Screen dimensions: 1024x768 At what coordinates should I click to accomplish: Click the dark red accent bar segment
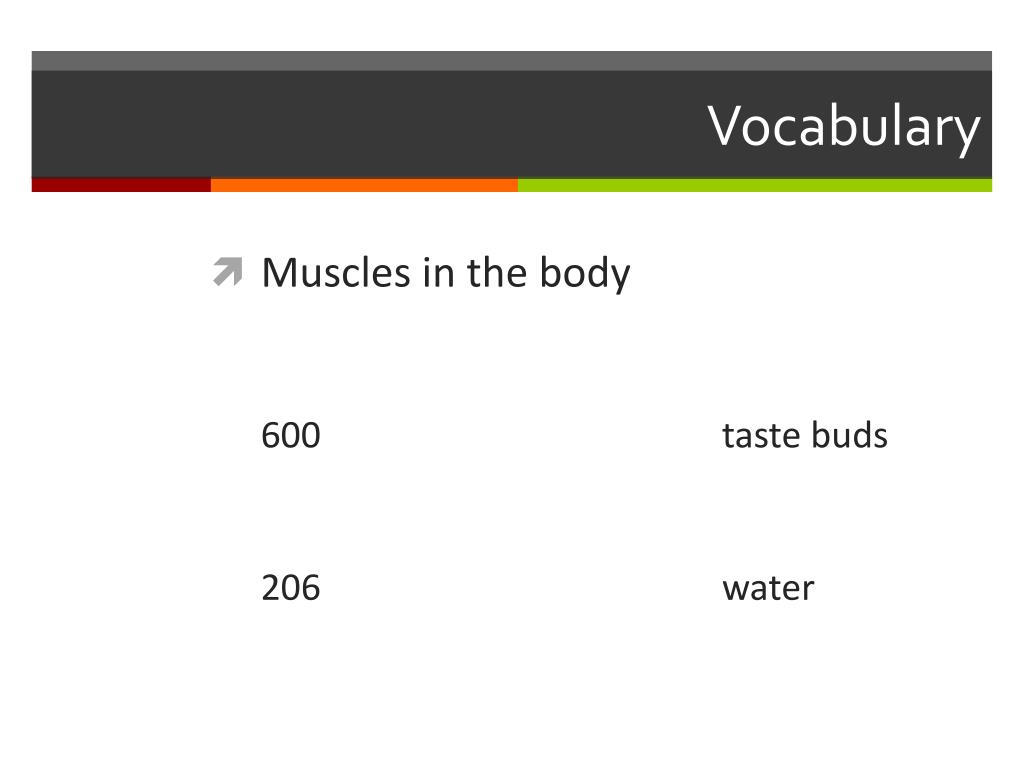click(121, 185)
